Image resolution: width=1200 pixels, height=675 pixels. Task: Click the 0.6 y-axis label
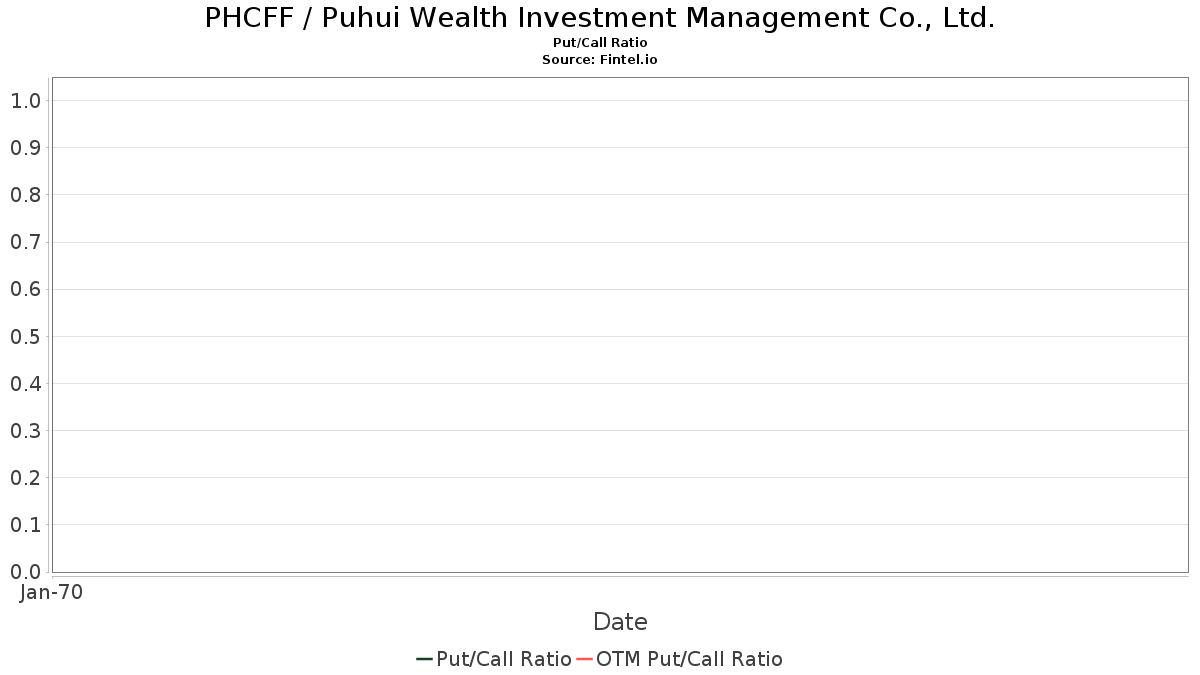click(26, 289)
